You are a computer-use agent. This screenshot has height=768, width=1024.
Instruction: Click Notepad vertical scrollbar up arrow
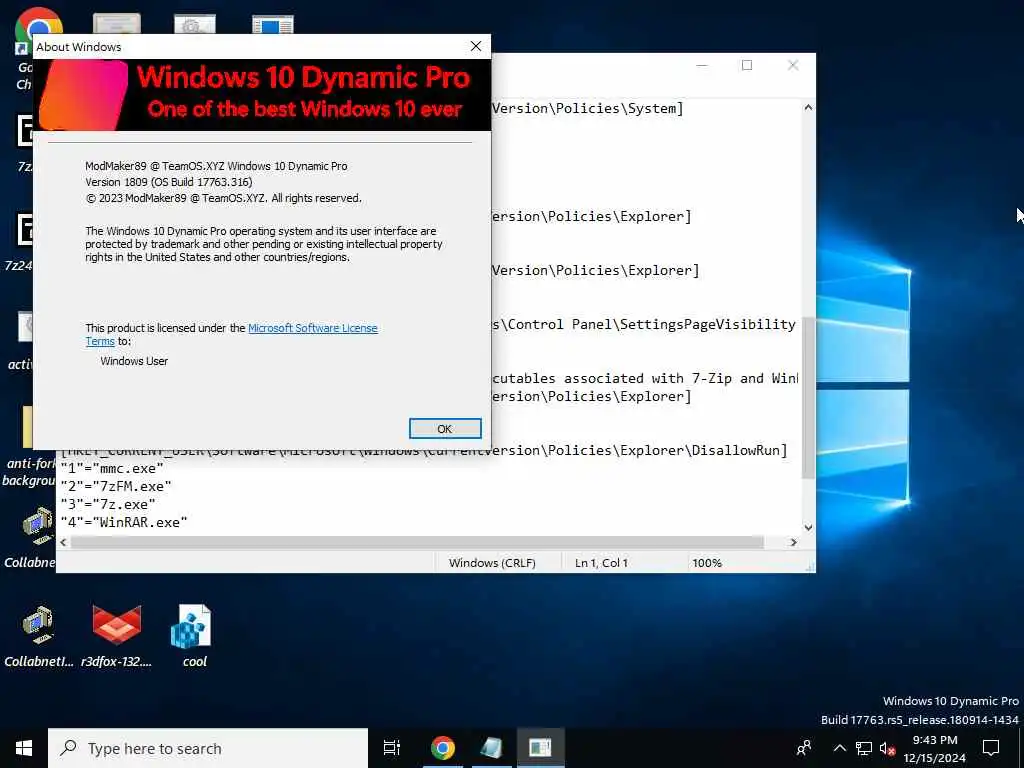click(x=808, y=107)
